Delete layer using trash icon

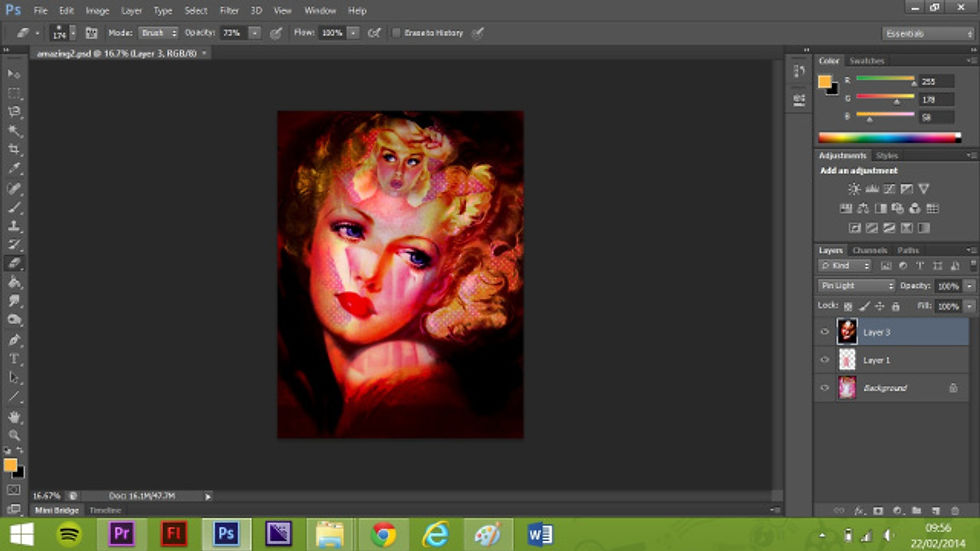pyautogui.click(x=954, y=510)
